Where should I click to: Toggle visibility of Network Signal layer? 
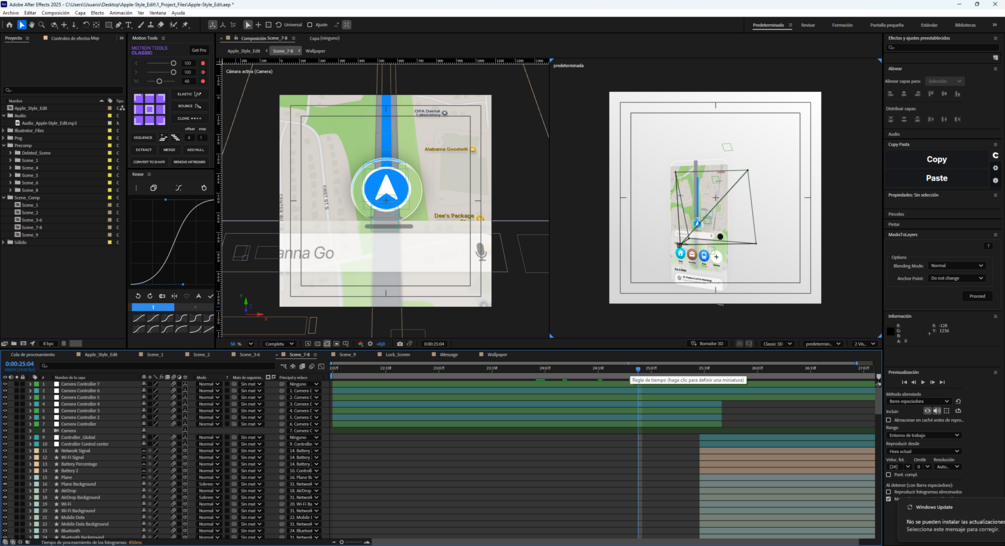(x=5, y=451)
